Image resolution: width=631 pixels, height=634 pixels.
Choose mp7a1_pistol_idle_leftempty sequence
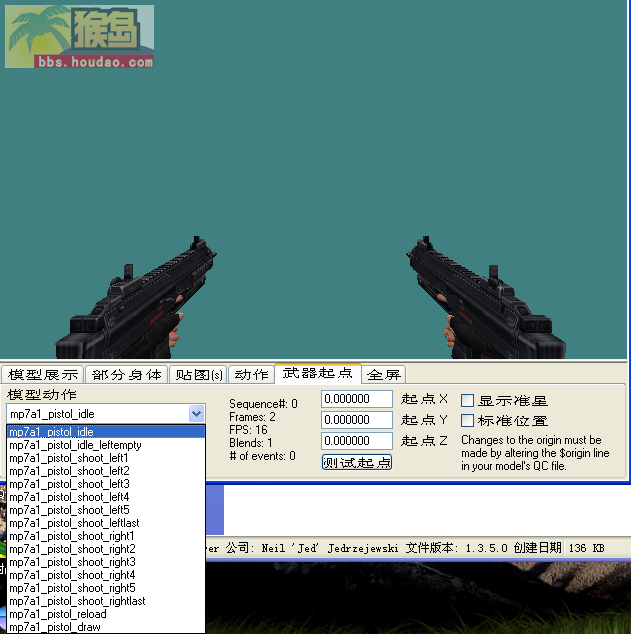tap(106, 445)
